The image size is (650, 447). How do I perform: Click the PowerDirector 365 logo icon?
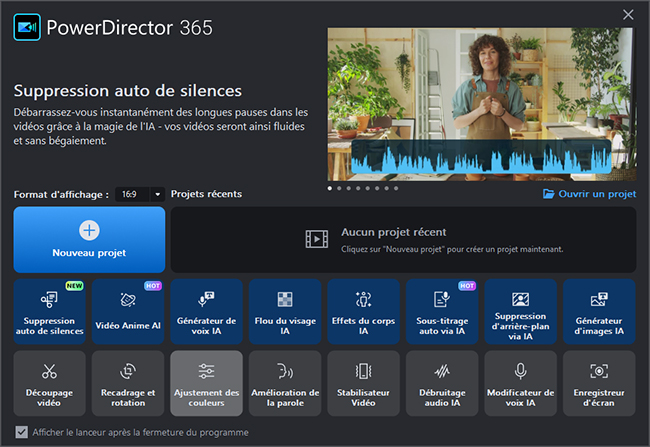[x=27, y=27]
